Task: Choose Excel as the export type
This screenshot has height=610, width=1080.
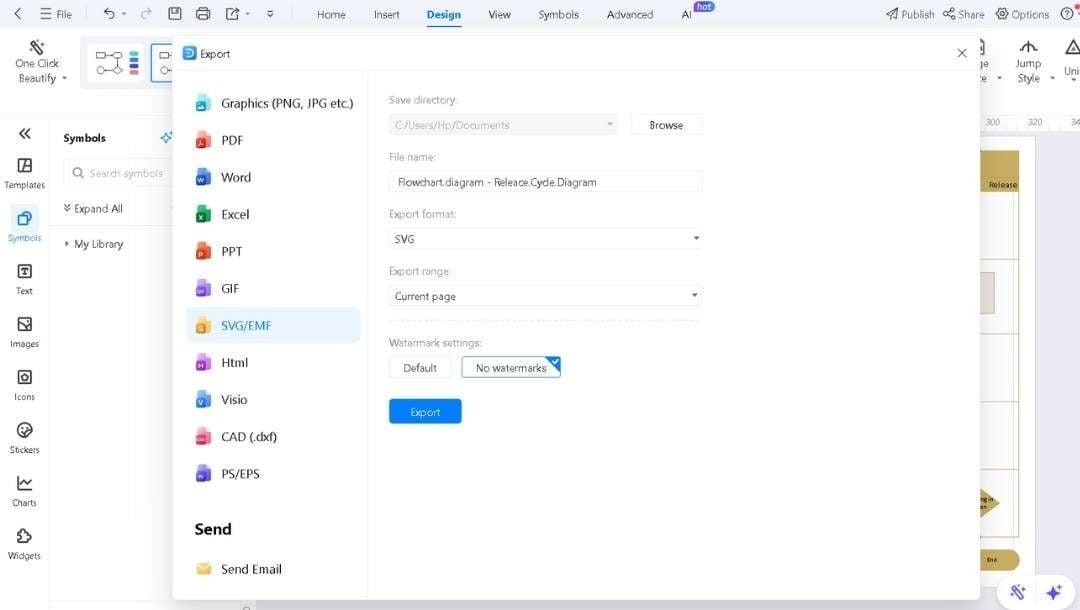Action: tap(233, 214)
